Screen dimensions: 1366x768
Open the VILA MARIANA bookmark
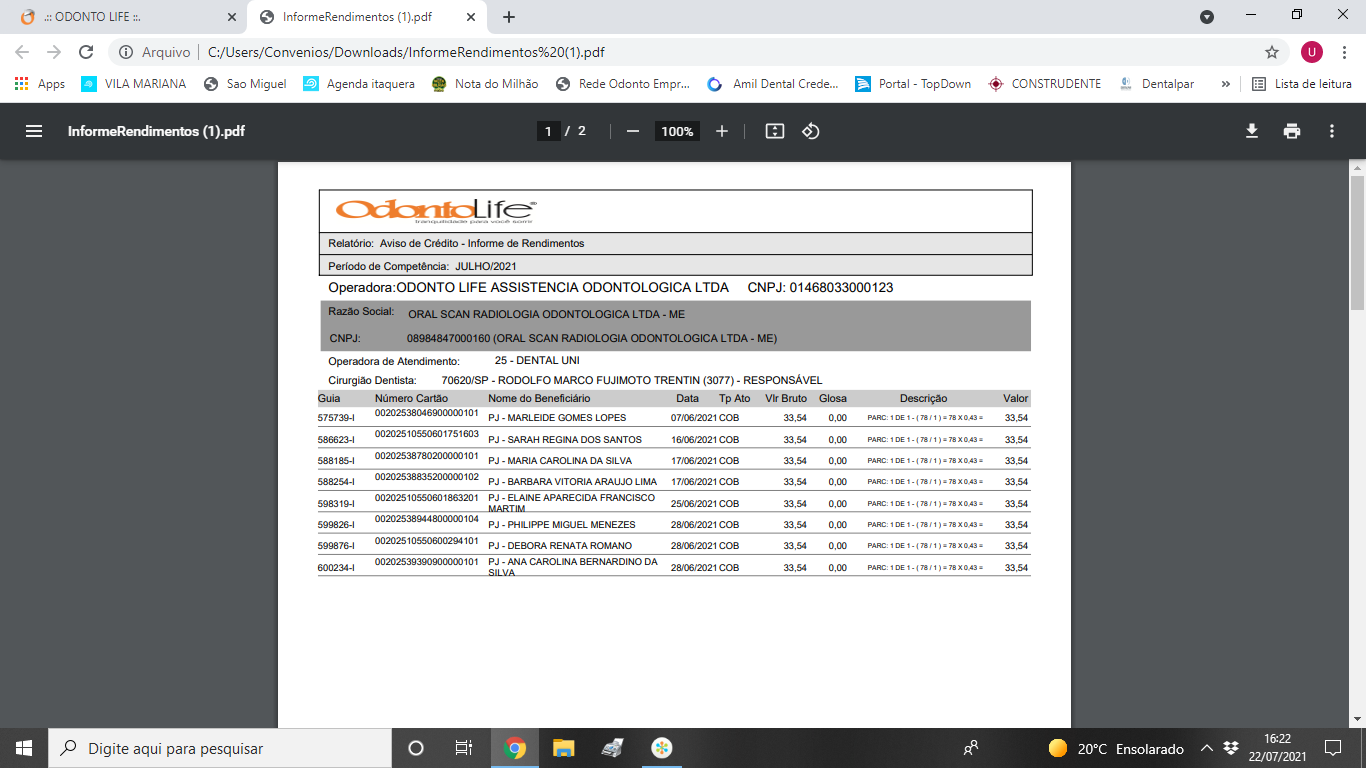coord(134,84)
